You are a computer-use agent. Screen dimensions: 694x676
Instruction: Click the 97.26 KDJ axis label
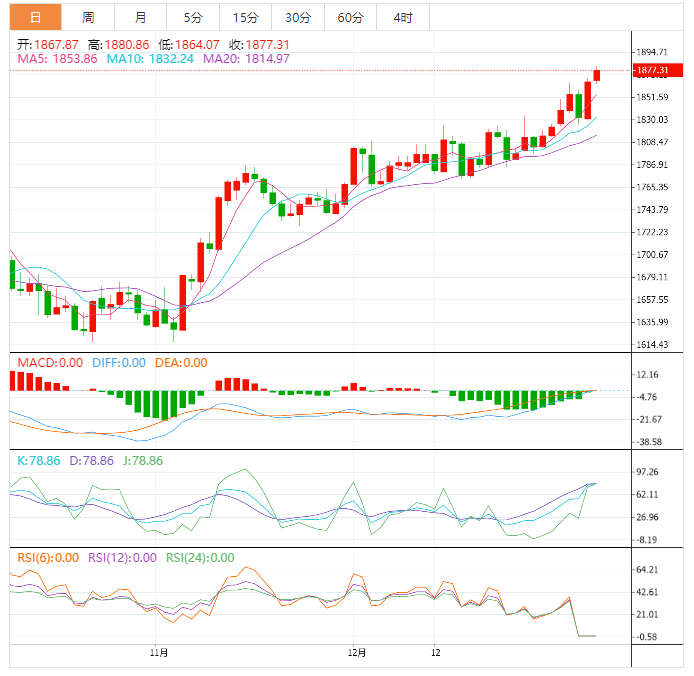(x=647, y=472)
